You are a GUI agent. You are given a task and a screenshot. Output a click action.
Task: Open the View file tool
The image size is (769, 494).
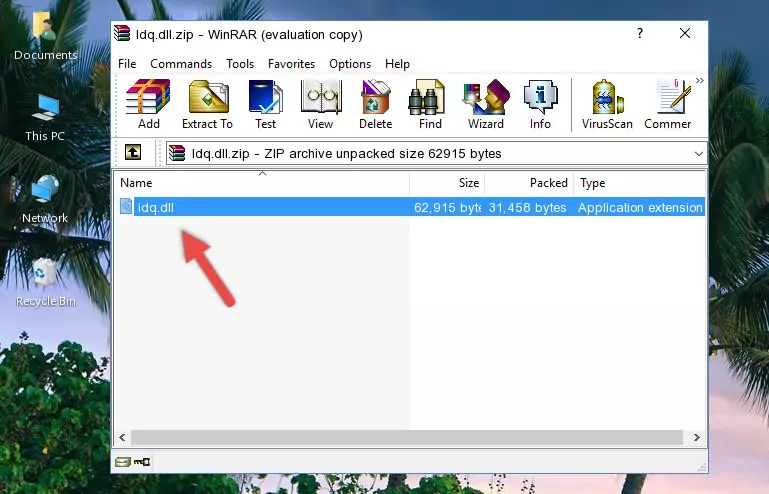[x=321, y=104]
